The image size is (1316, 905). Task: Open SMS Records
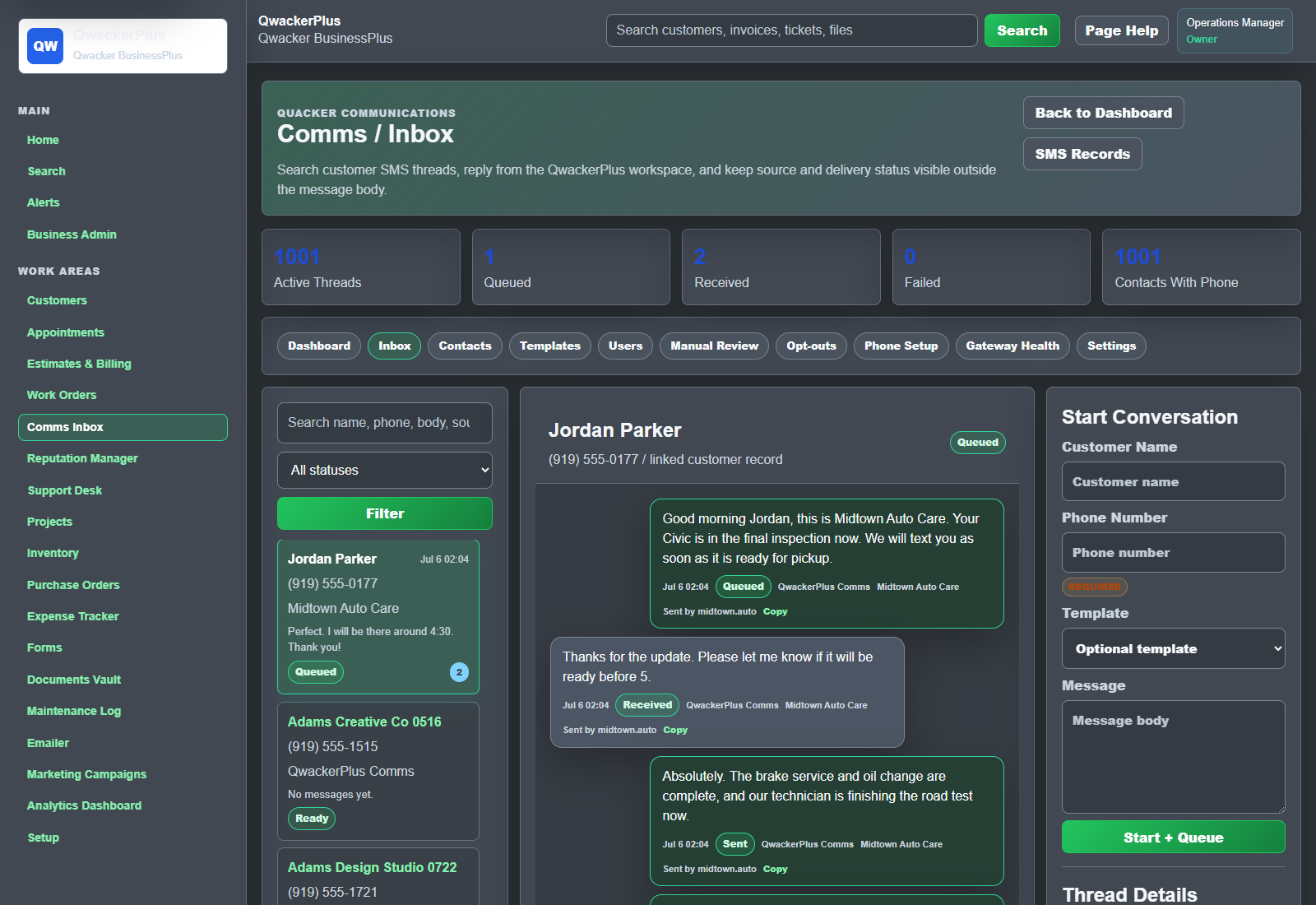point(1082,154)
